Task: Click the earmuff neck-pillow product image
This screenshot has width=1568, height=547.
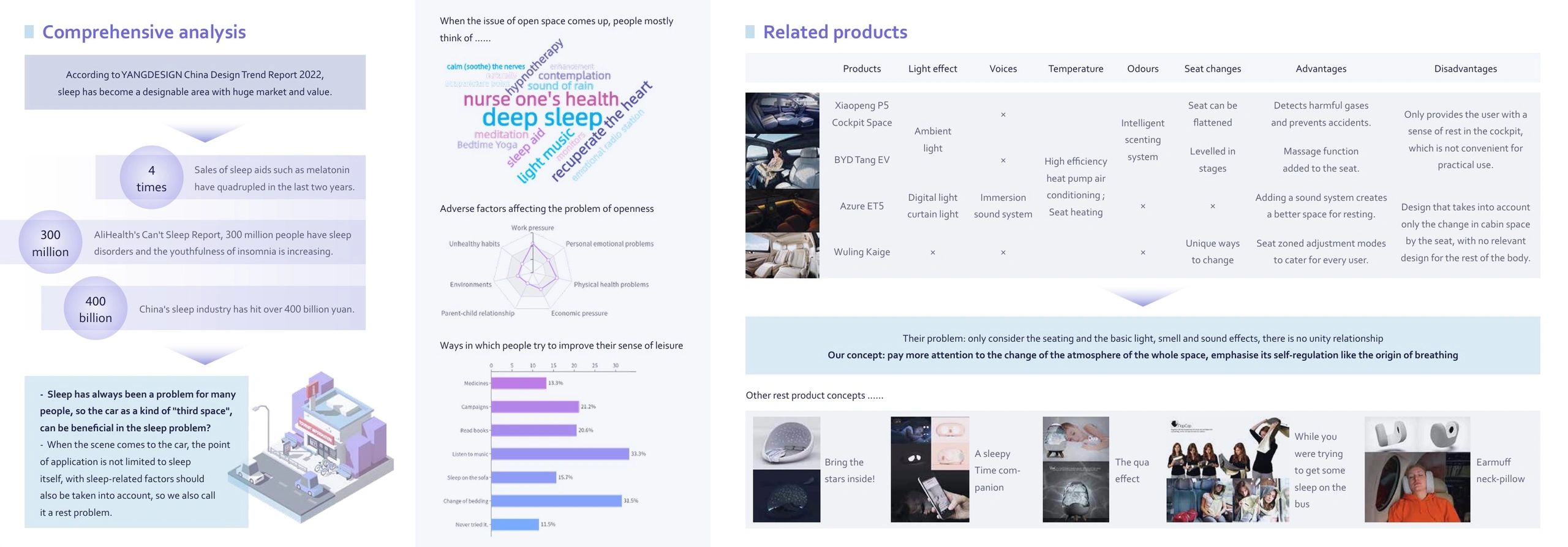Action: pyautogui.click(x=1417, y=470)
